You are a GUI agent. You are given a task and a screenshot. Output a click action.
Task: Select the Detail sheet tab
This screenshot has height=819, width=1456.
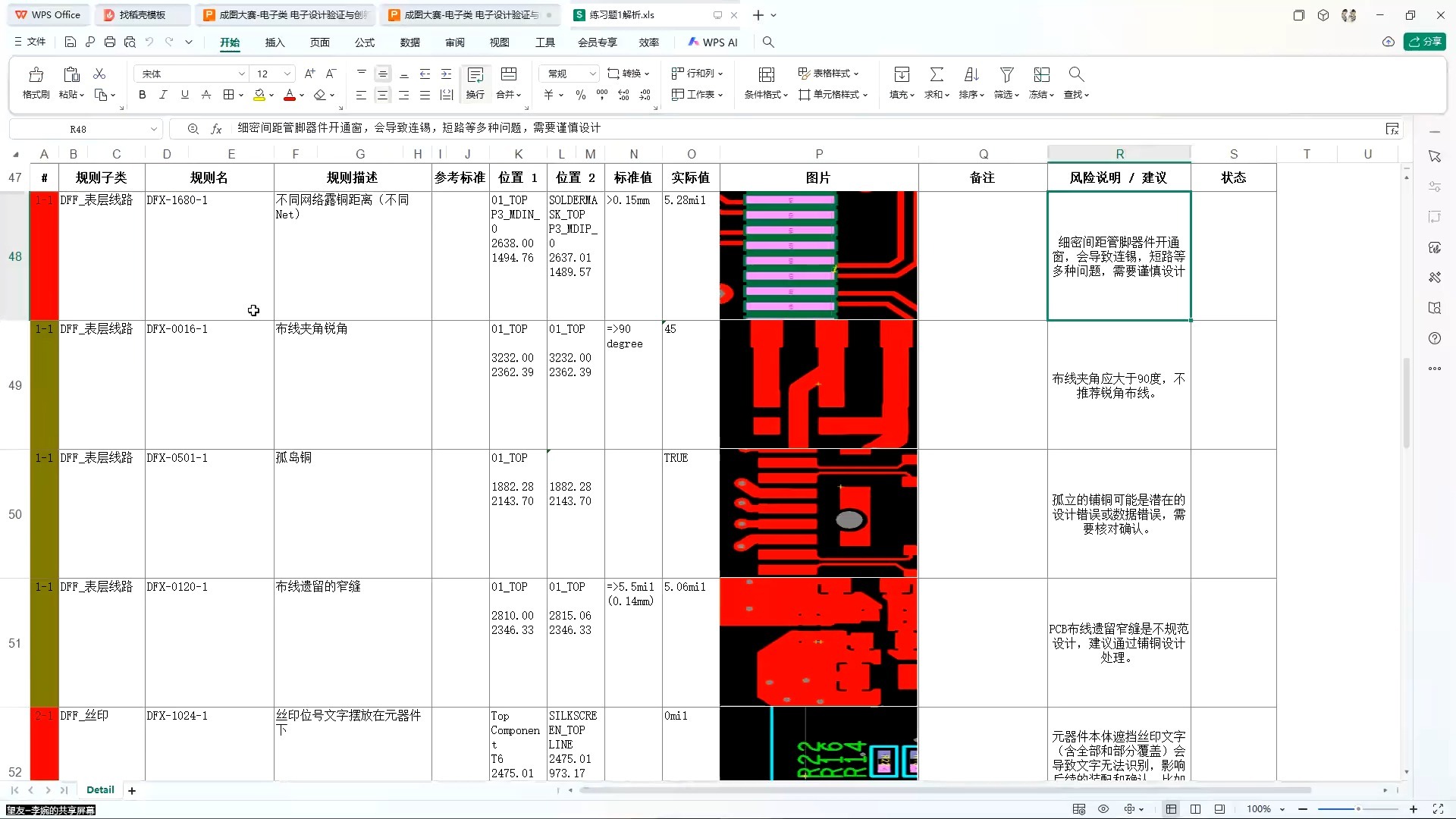[100, 790]
